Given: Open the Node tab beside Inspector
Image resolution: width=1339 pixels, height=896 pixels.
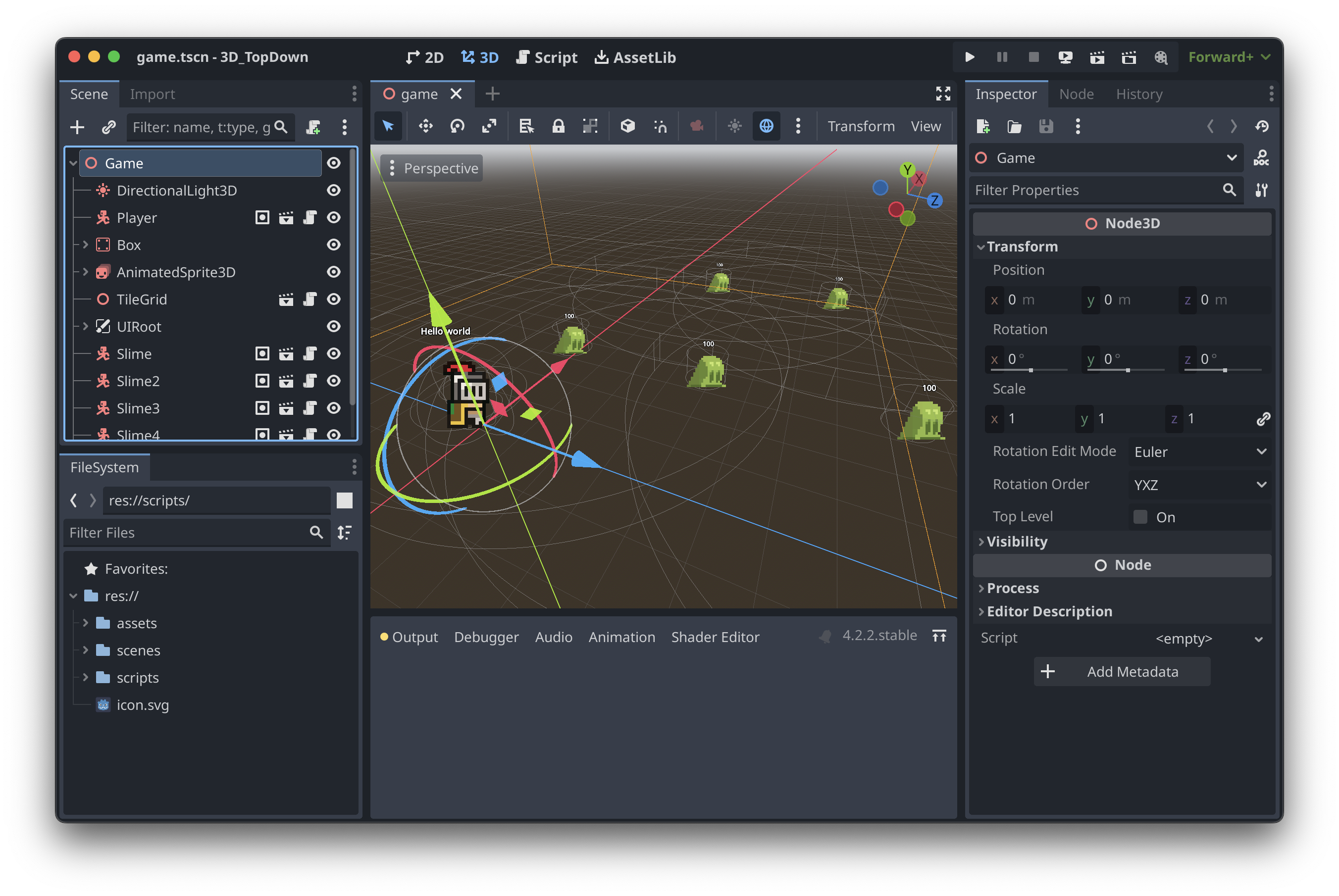Looking at the screenshot, I should (x=1076, y=94).
